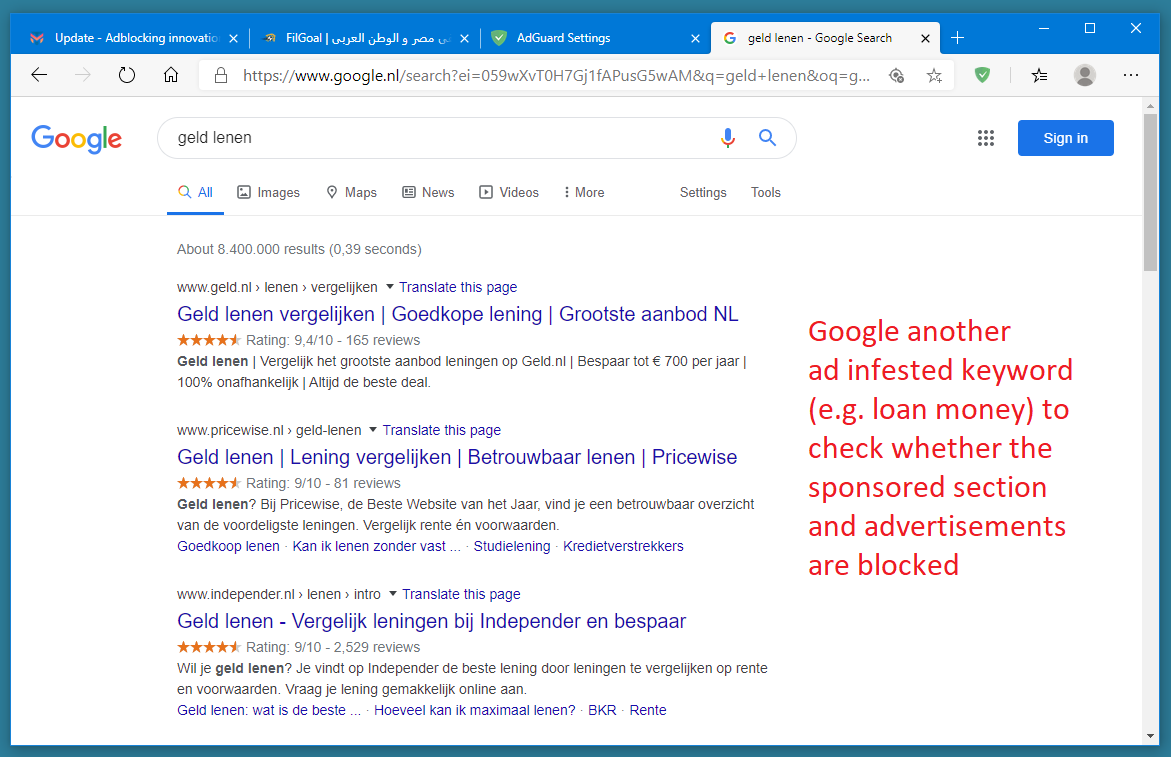1172x757 pixels.
Task: Expand the dropdown arrow beside independer.nl result
Action: (393, 594)
